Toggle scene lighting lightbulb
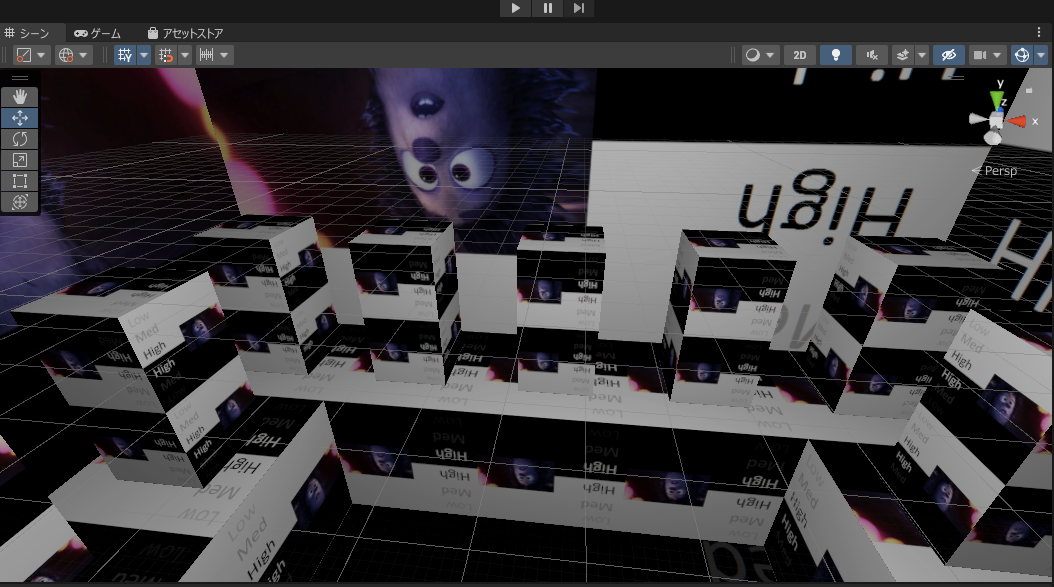The image size is (1054, 587). pos(836,55)
